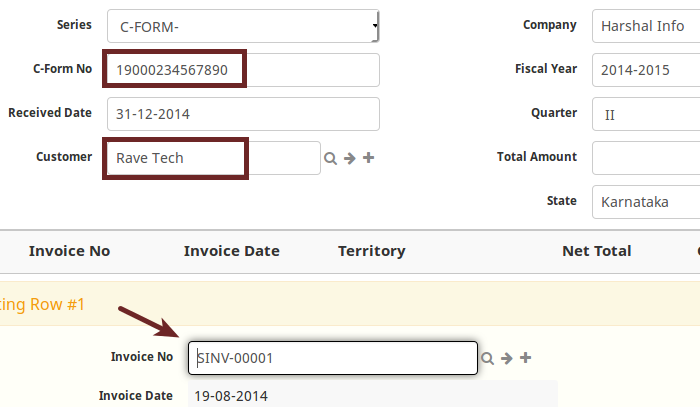Click the C-Form No input field

[240, 70]
